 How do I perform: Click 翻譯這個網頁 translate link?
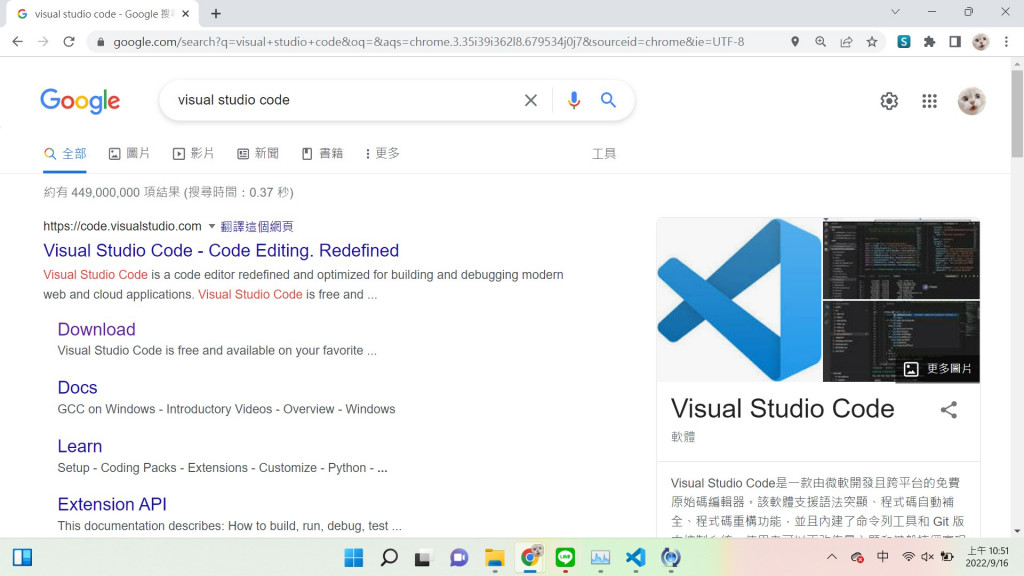[257, 227]
